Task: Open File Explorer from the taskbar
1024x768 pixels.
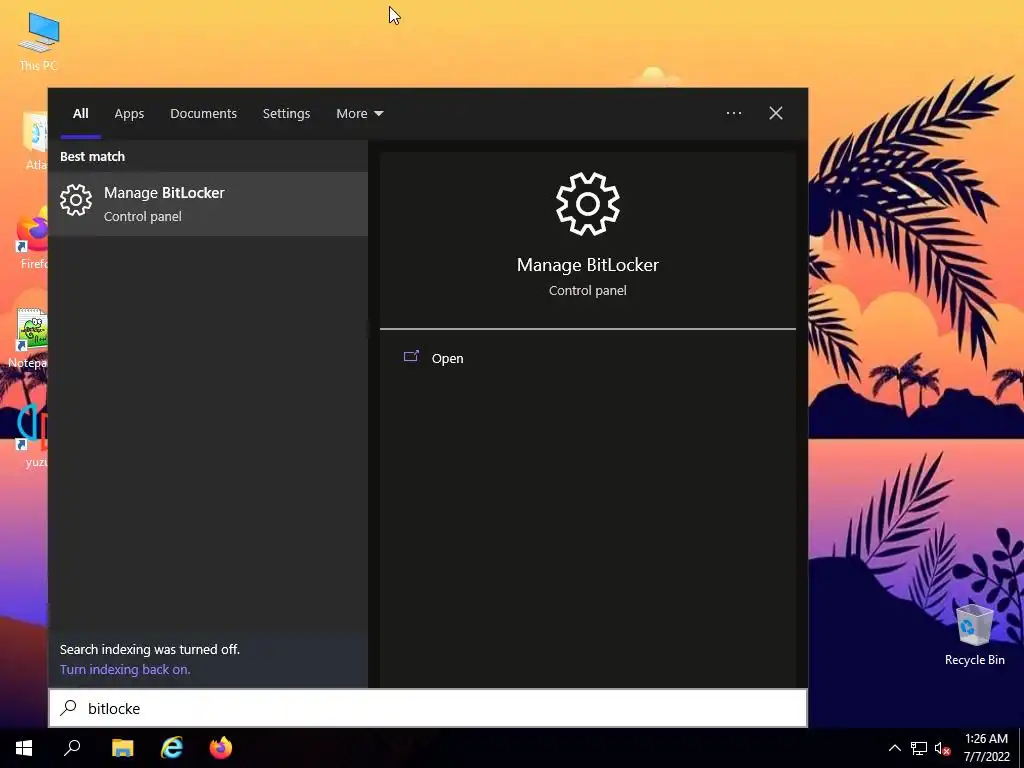Action: point(122,748)
